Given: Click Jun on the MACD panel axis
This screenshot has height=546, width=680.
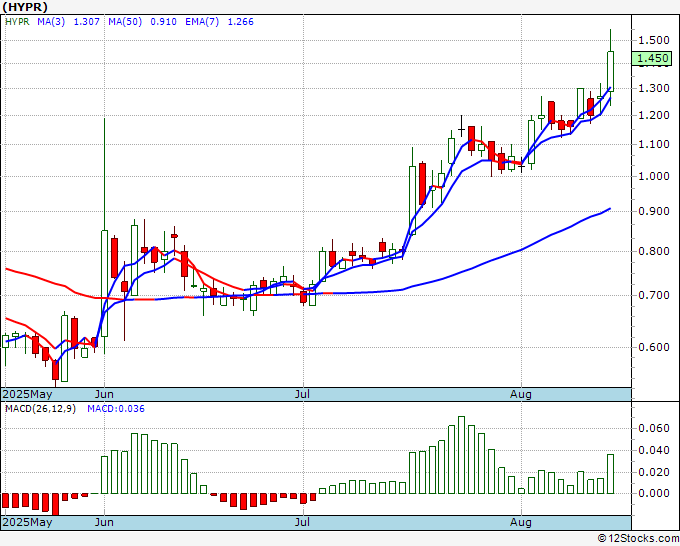Looking at the screenshot, I should pyautogui.click(x=104, y=522).
